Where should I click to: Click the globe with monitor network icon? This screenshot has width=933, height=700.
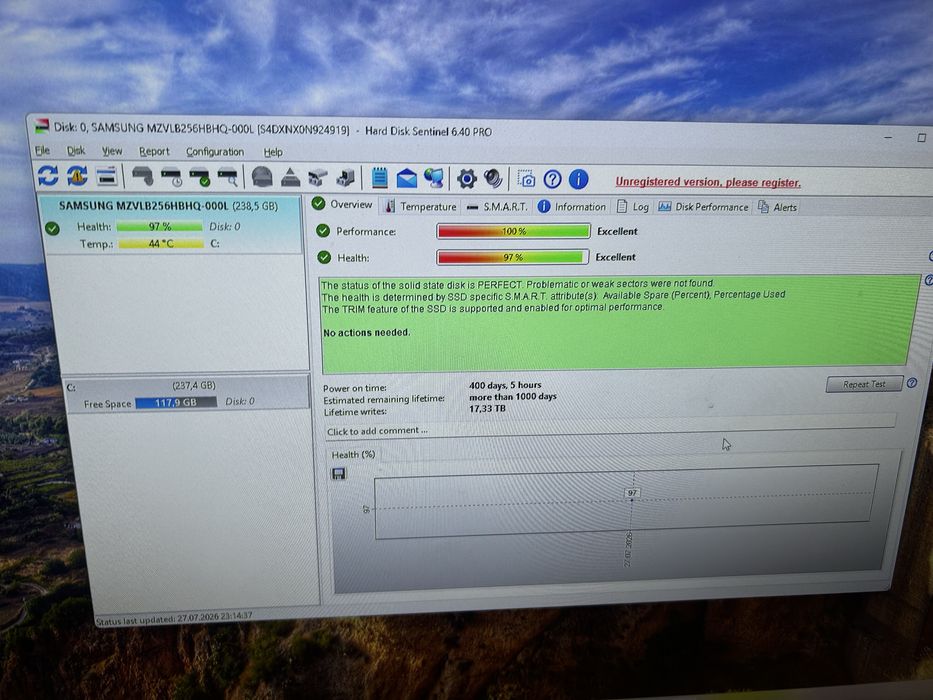pyautogui.click(x=434, y=178)
